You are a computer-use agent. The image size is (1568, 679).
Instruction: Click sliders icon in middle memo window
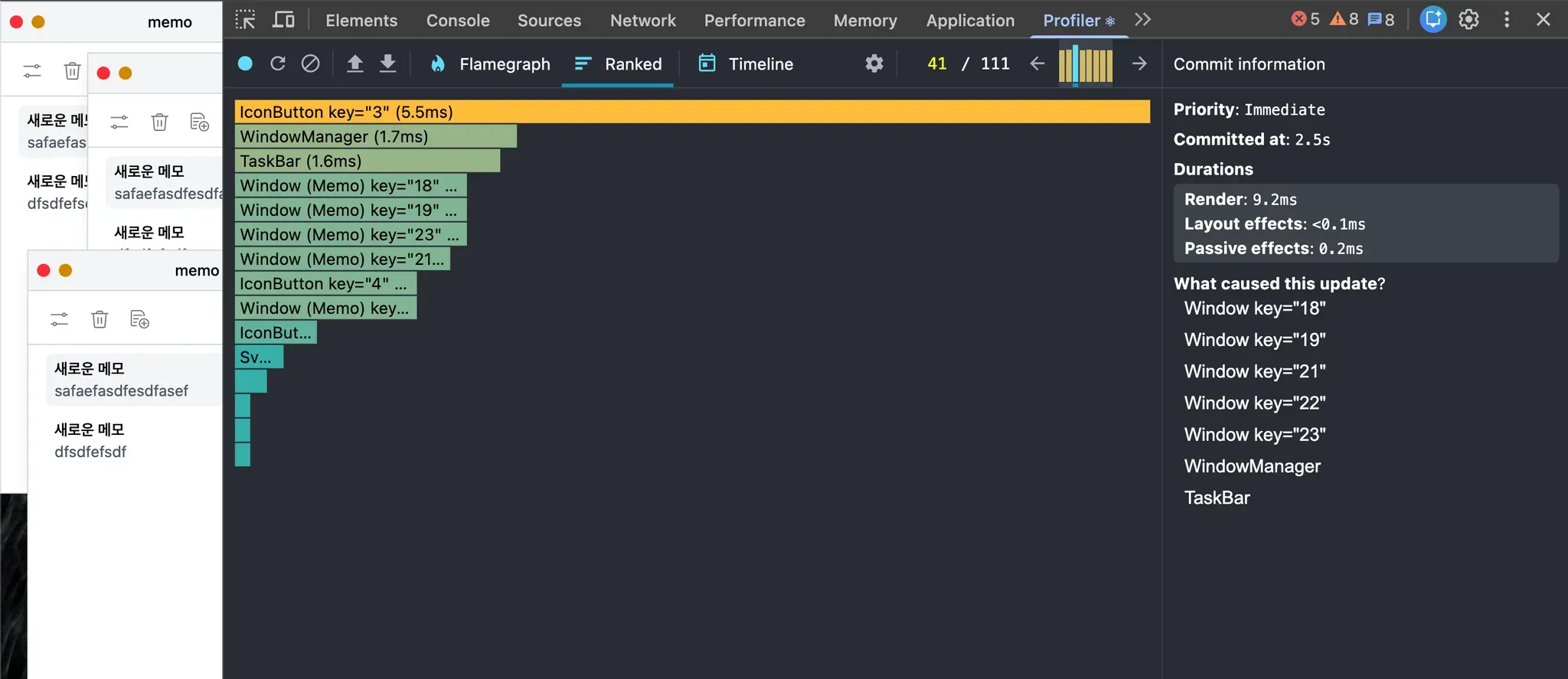pyautogui.click(x=119, y=122)
